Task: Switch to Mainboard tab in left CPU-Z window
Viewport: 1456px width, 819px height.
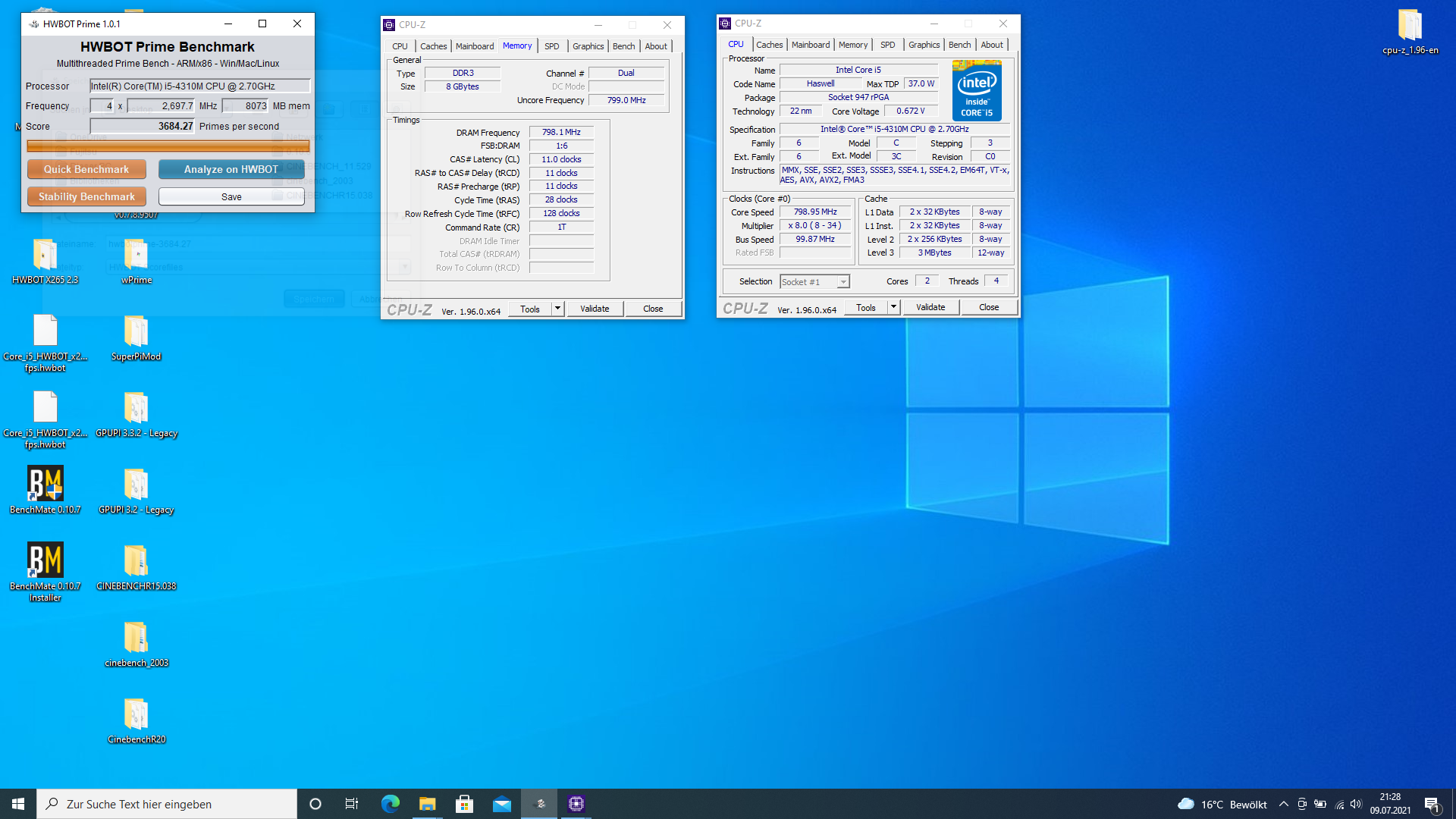Action: click(x=475, y=46)
